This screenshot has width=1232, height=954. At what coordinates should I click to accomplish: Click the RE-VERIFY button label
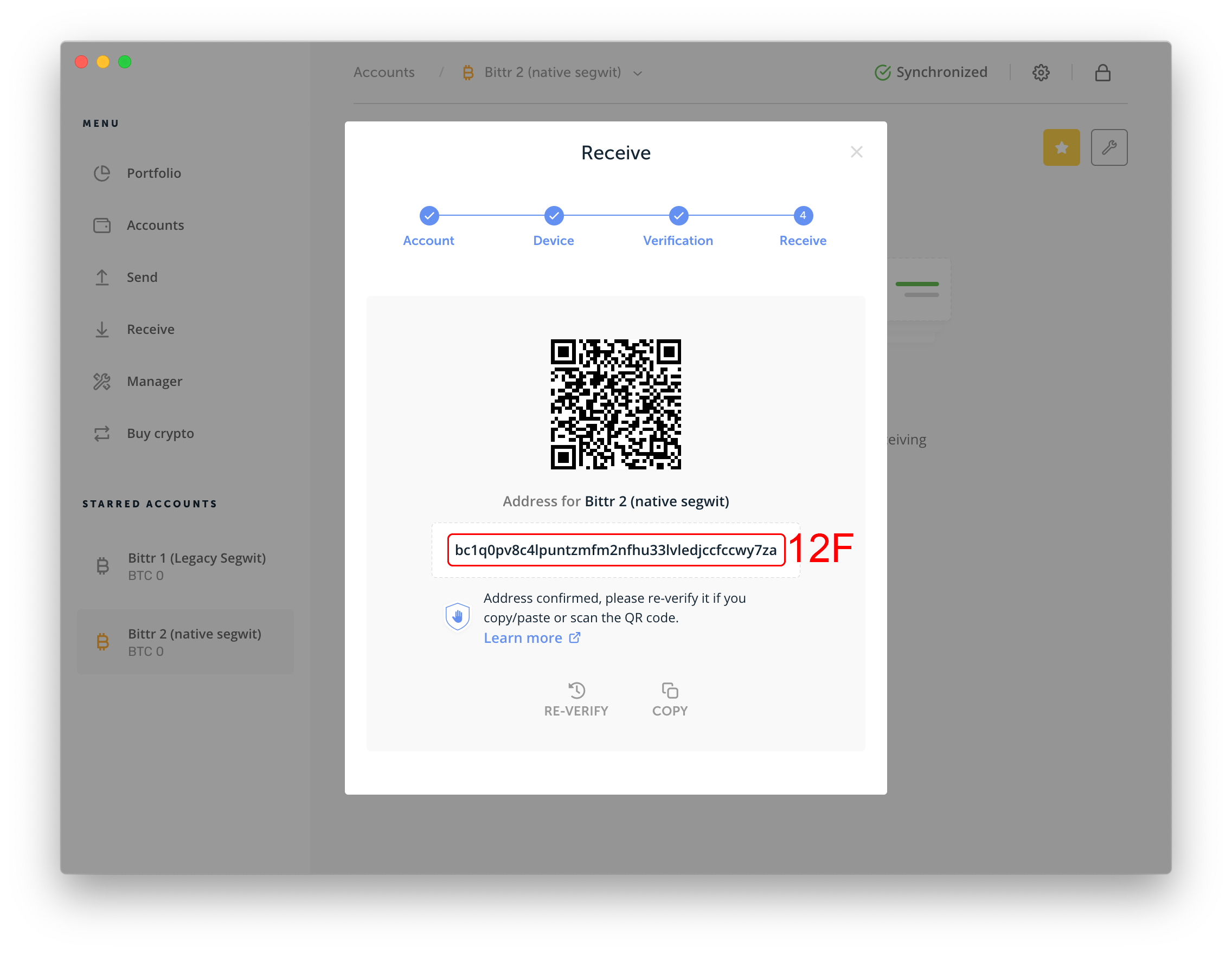click(x=576, y=711)
